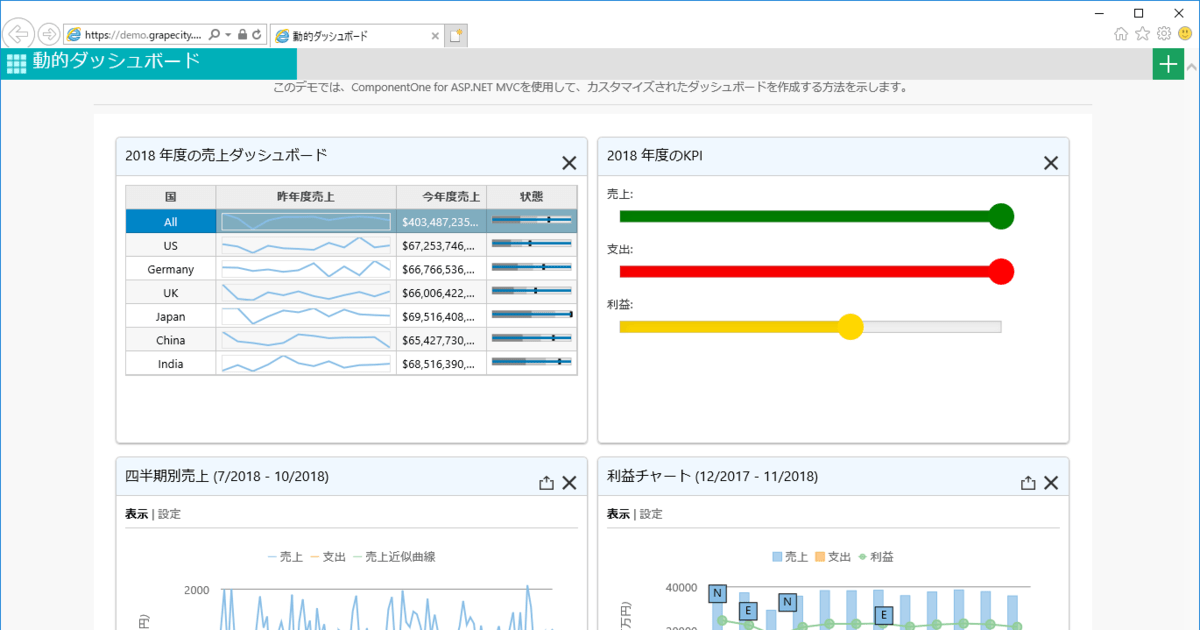Toggle 支出 legend in quarterly sales chart

pyautogui.click(x=328, y=556)
